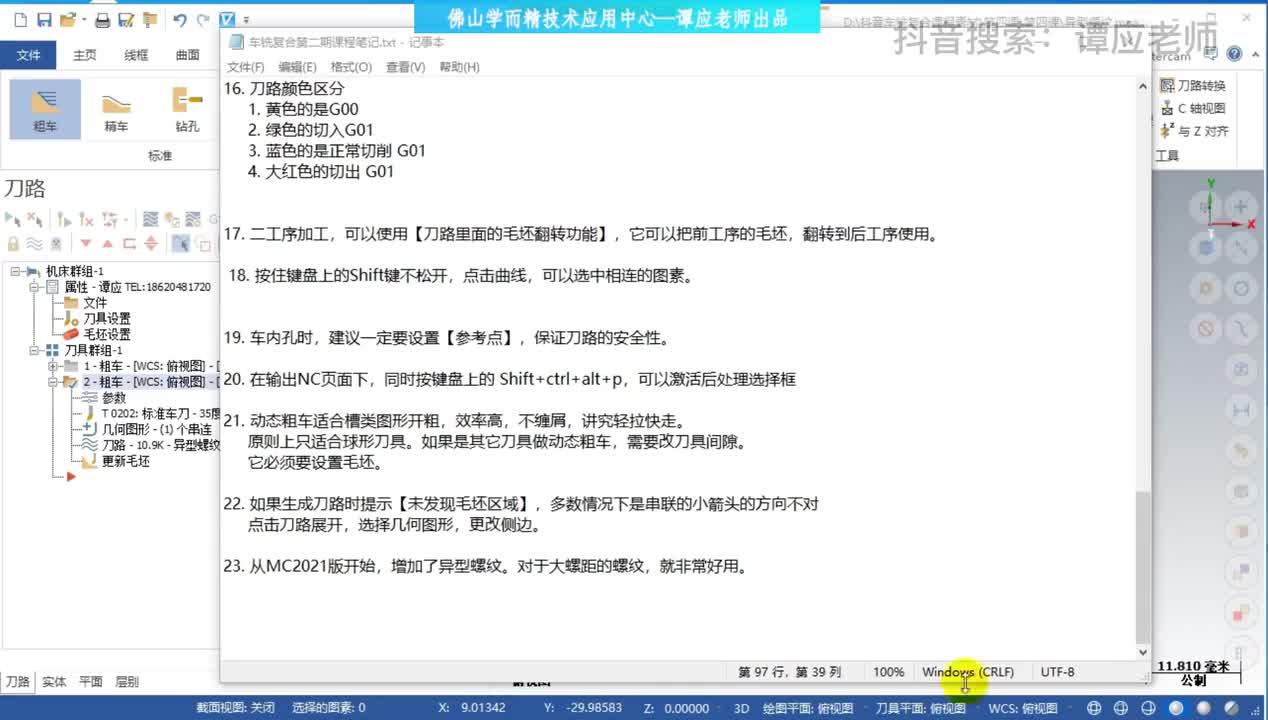Click deselect operations icon with red X cursor
The width and height of the screenshot is (1268, 720).
(x=35, y=219)
